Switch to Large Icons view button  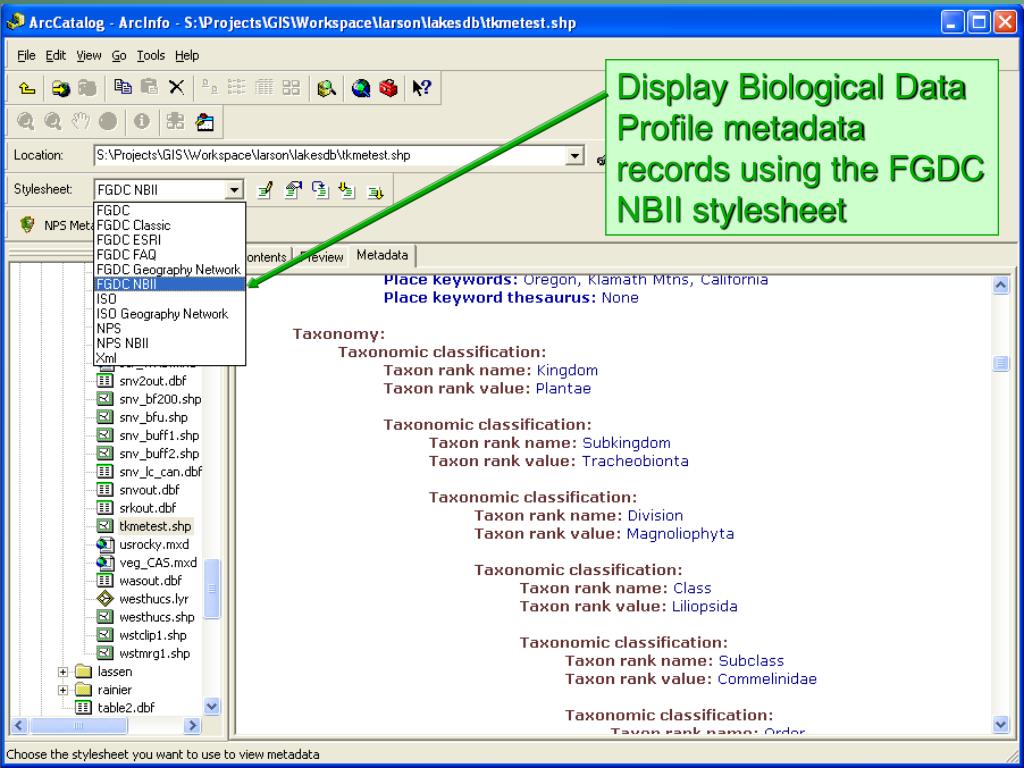pyautogui.click(x=210, y=87)
